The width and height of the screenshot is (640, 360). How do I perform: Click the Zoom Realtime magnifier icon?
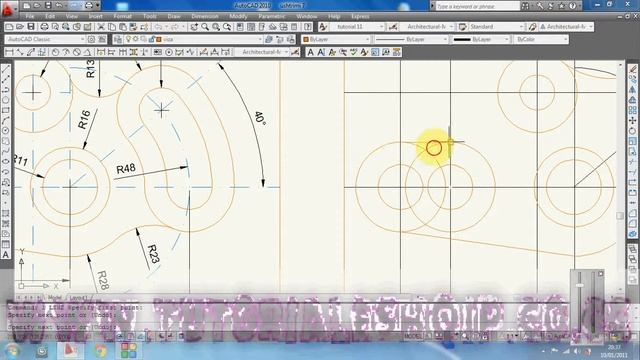point(205,27)
